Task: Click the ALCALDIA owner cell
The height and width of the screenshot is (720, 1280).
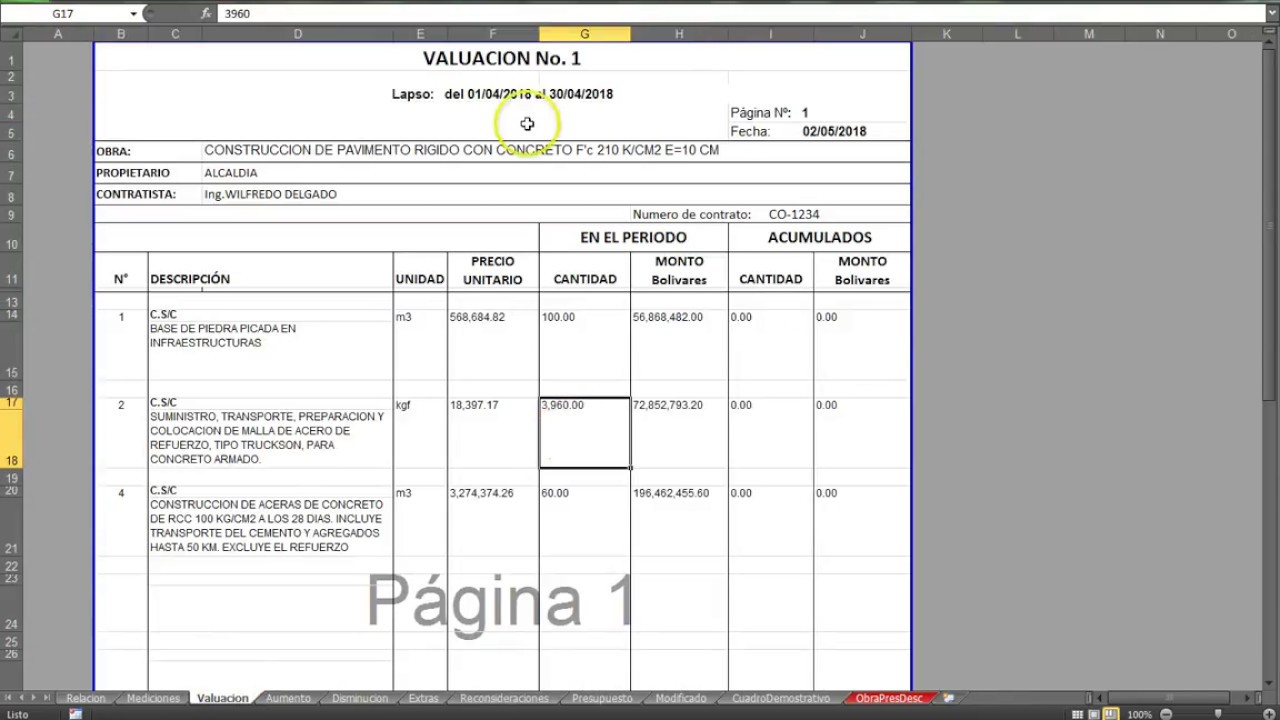Action: [x=230, y=173]
